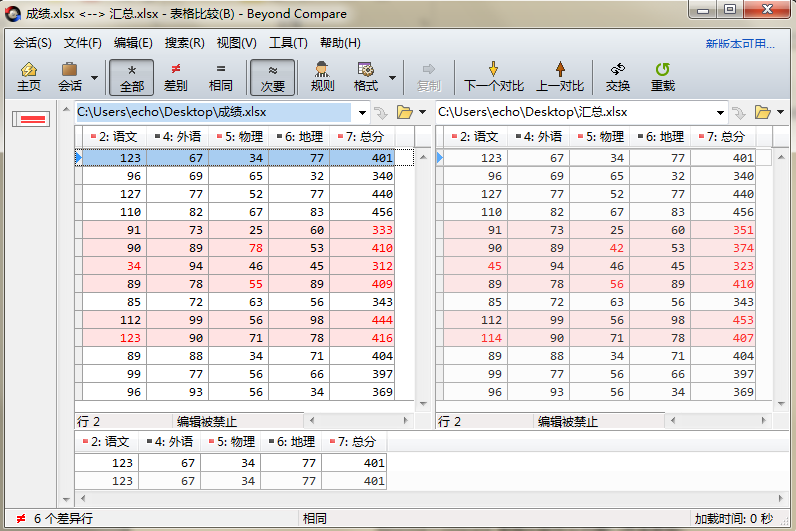Select right pane red cell 114
The image size is (796, 531).
pos(476,338)
